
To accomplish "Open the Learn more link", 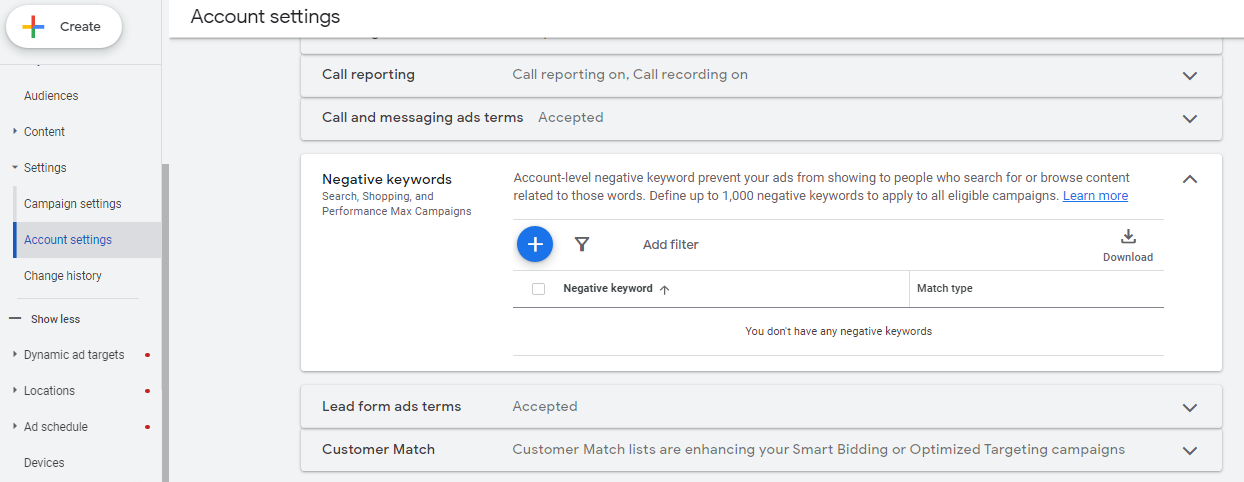I will tap(1095, 196).
